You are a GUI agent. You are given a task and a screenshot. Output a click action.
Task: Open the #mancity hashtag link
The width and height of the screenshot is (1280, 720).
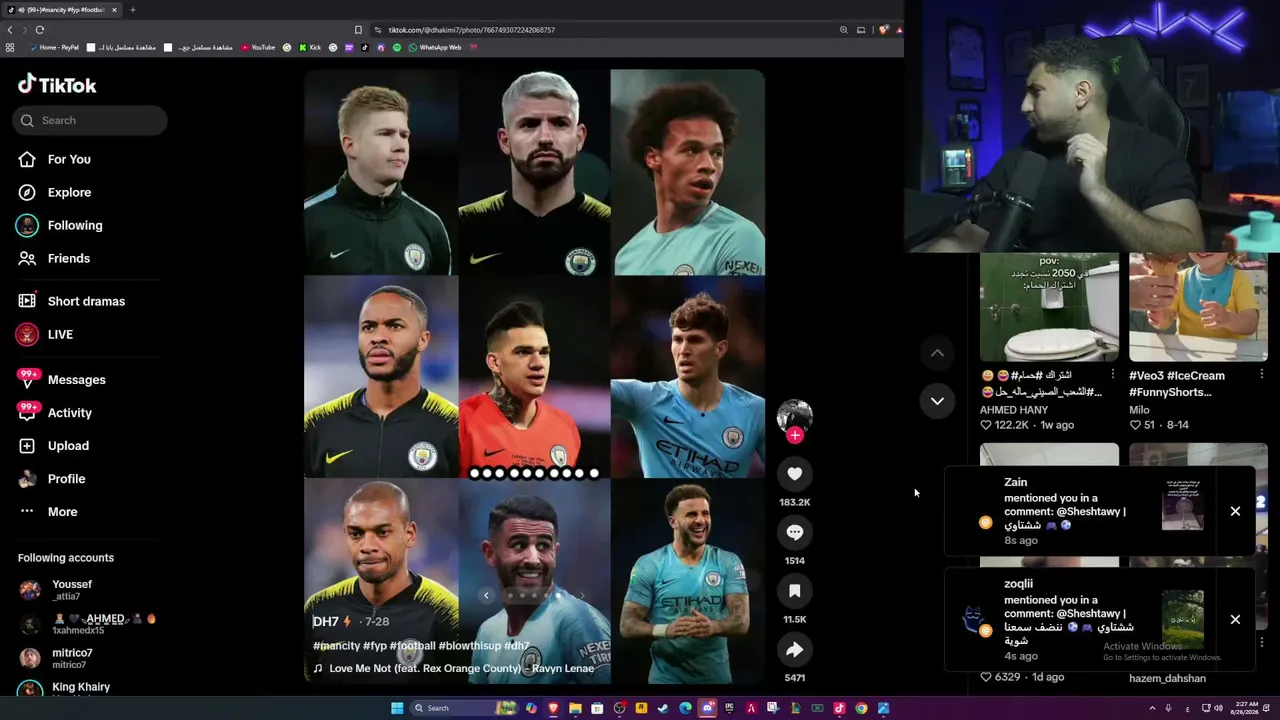[x=336, y=646]
